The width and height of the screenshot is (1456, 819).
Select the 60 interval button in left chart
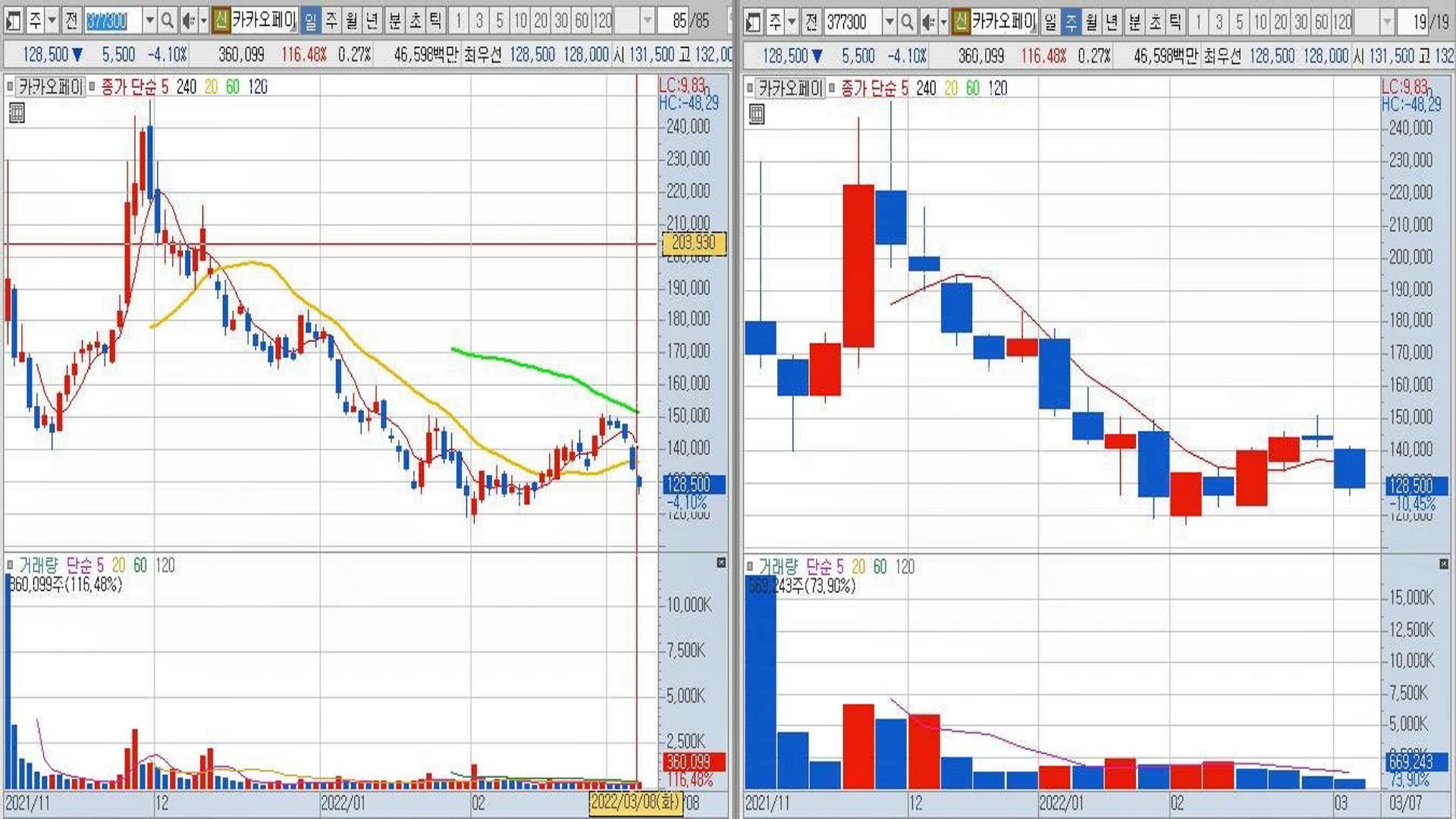pos(582,21)
